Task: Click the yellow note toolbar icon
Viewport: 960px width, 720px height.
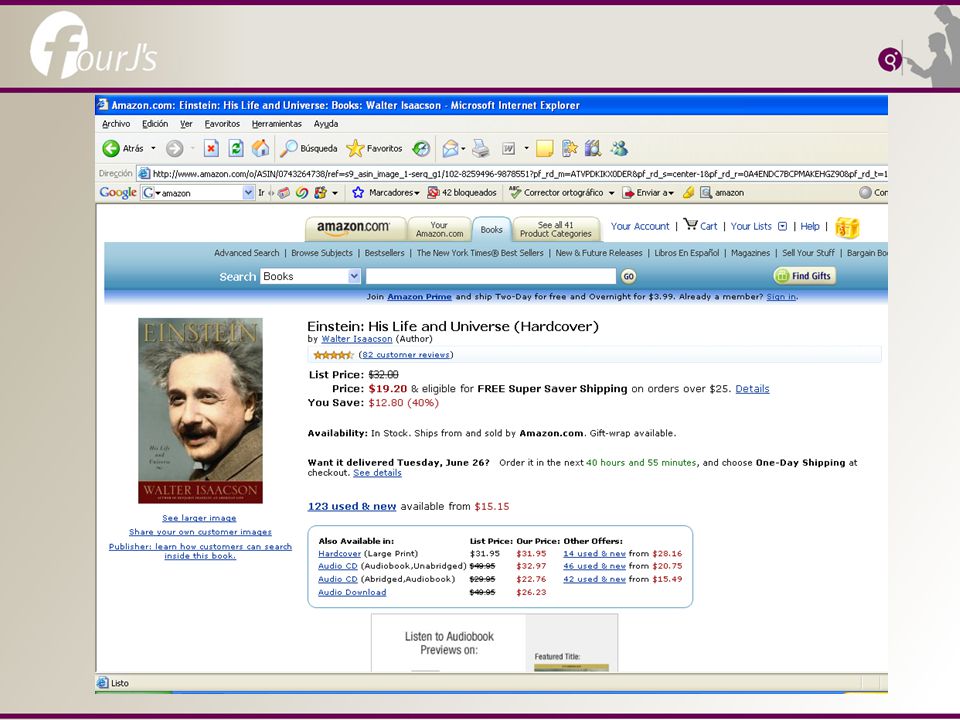Action: coord(544,148)
